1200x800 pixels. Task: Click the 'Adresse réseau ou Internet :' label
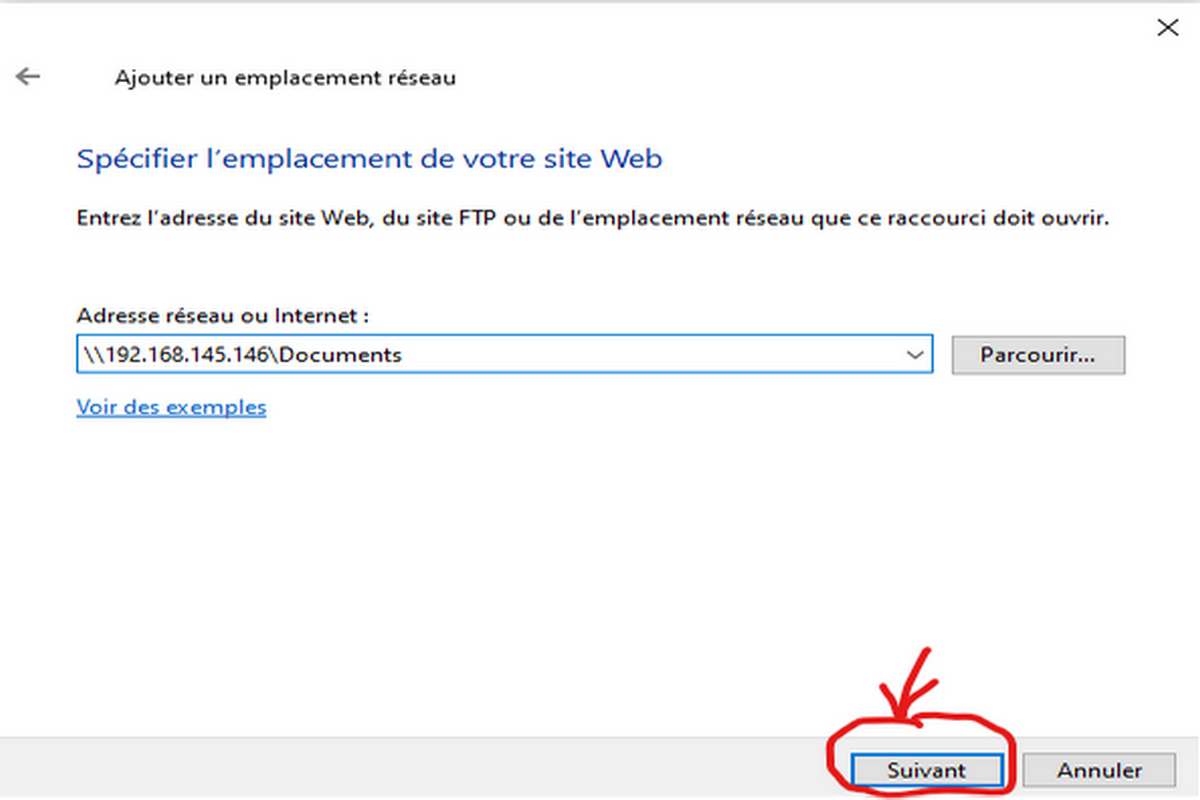tap(223, 315)
